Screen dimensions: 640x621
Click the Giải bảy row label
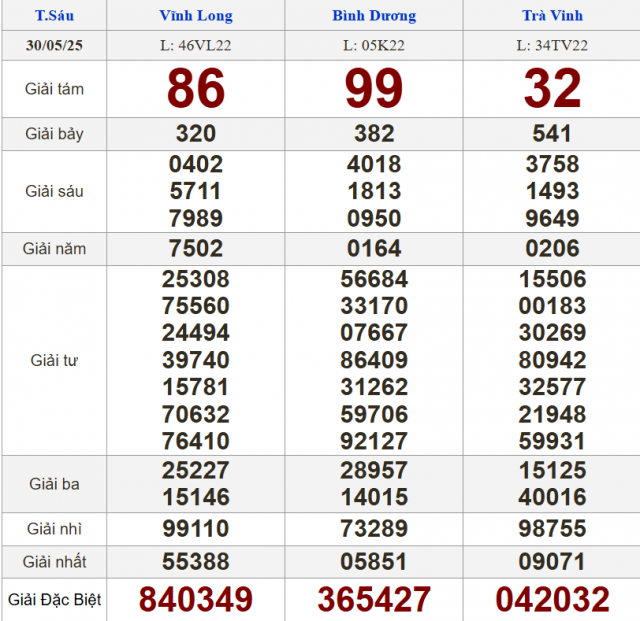pyautogui.click(x=54, y=134)
